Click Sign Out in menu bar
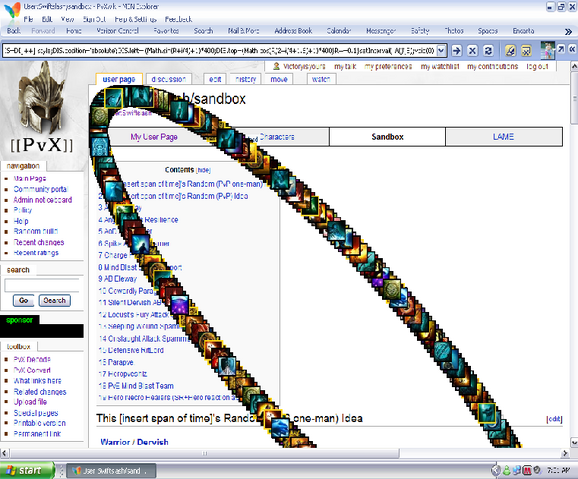 [94, 19]
